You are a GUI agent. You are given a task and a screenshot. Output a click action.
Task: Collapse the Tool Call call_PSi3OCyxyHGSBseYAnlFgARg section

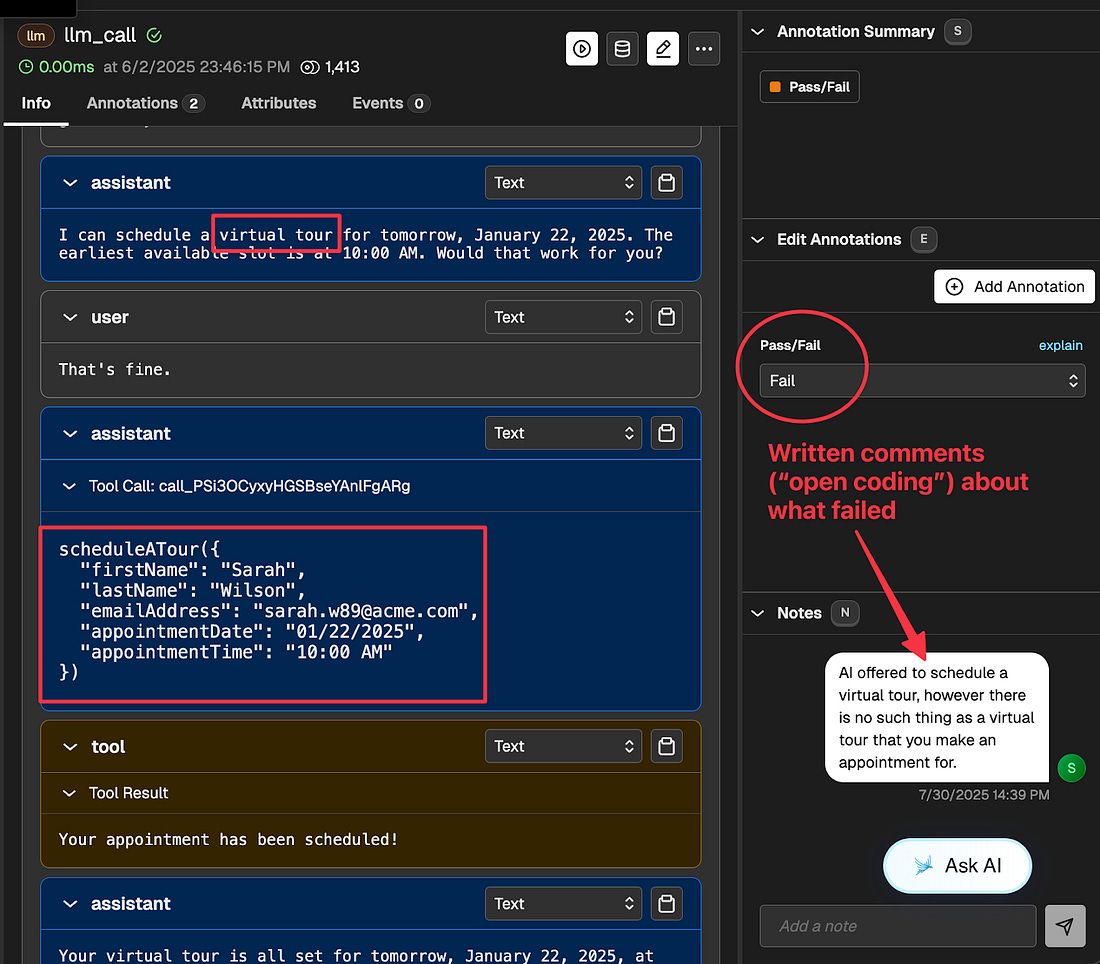[x=69, y=486]
